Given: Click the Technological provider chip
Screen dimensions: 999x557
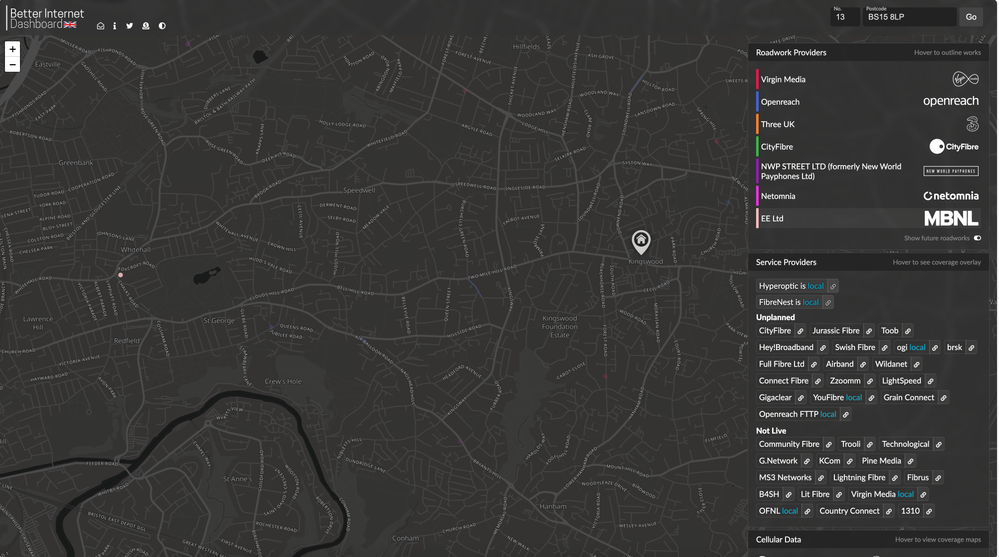Looking at the screenshot, I should tap(905, 444).
